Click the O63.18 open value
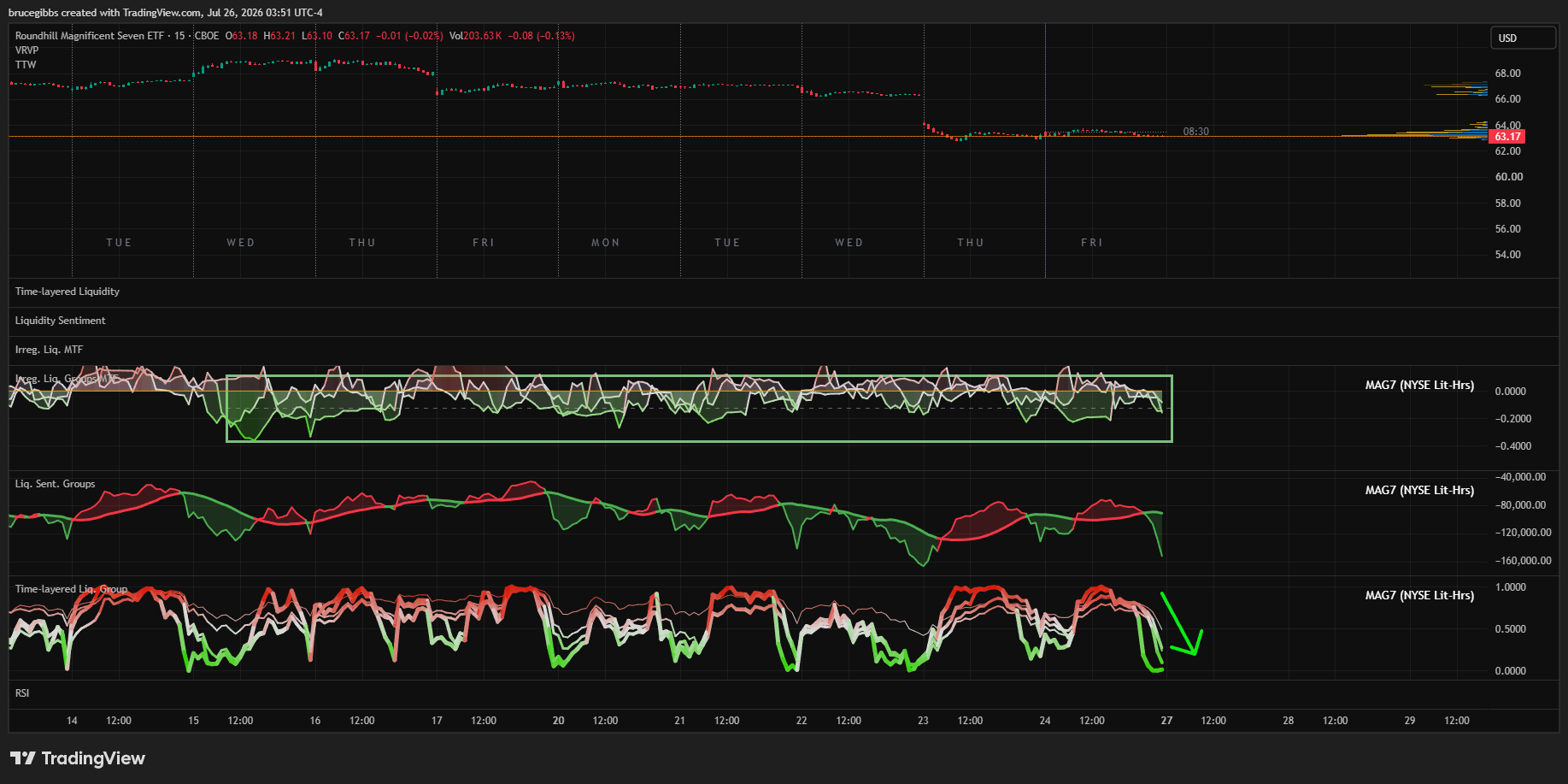1568x784 pixels. pyautogui.click(x=242, y=36)
